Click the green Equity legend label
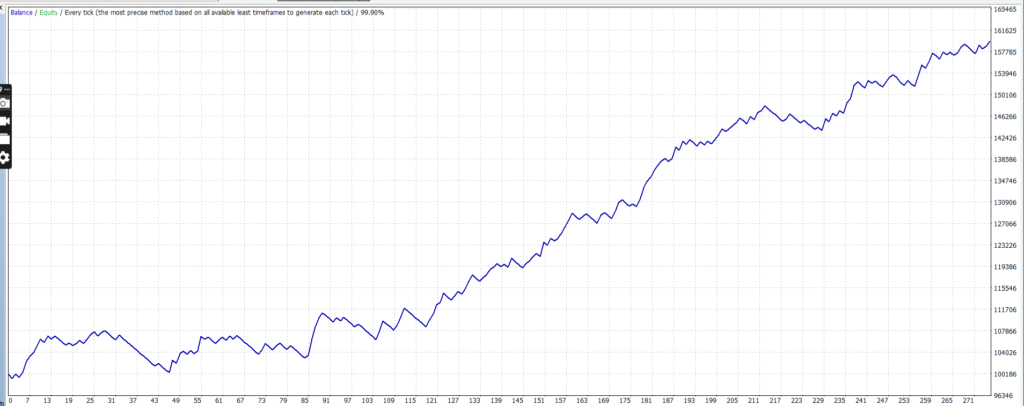The width and height of the screenshot is (1024, 406). pos(47,10)
